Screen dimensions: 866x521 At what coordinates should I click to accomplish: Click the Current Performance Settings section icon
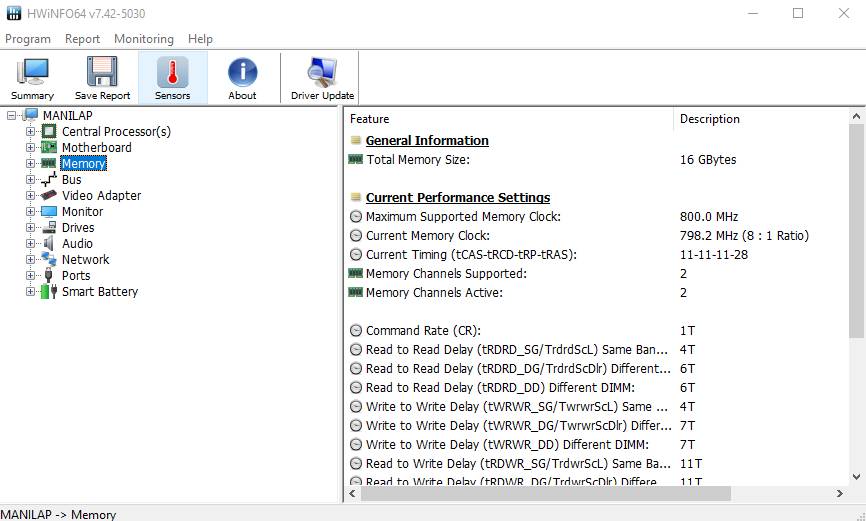pos(356,197)
